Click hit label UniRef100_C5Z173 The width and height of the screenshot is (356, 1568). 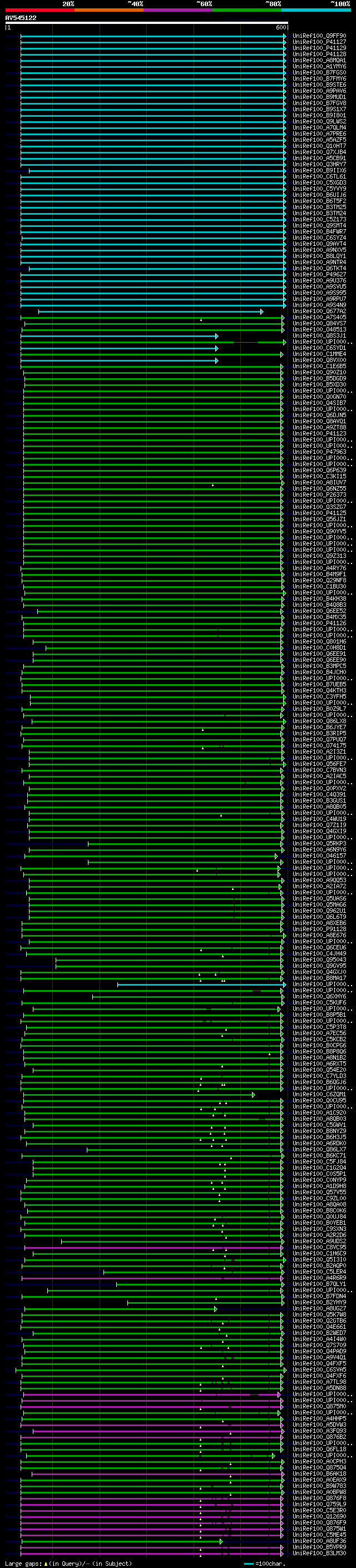pos(319,219)
